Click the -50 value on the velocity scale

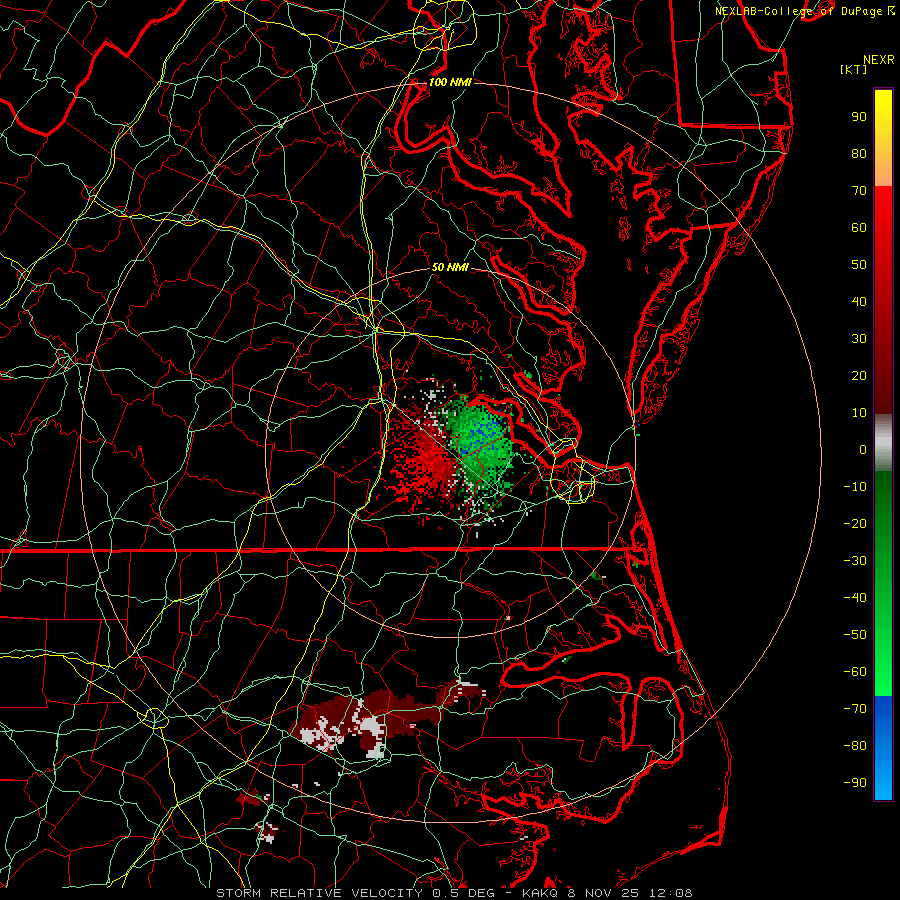855,635
